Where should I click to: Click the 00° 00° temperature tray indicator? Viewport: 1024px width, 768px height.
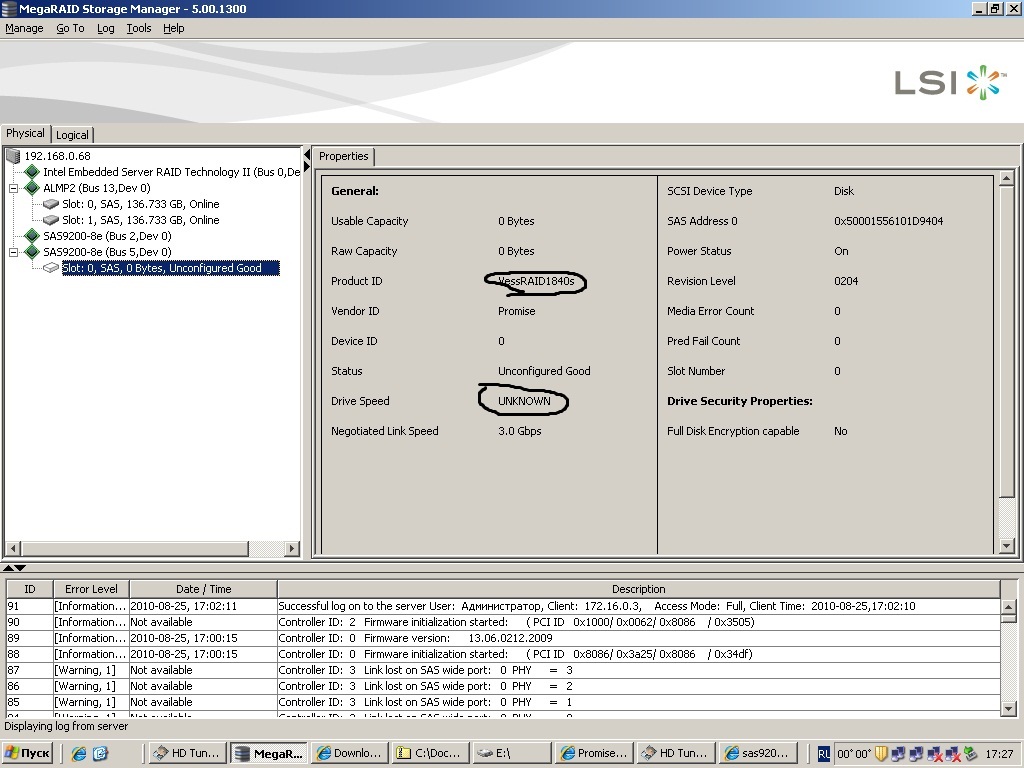pyautogui.click(x=854, y=754)
